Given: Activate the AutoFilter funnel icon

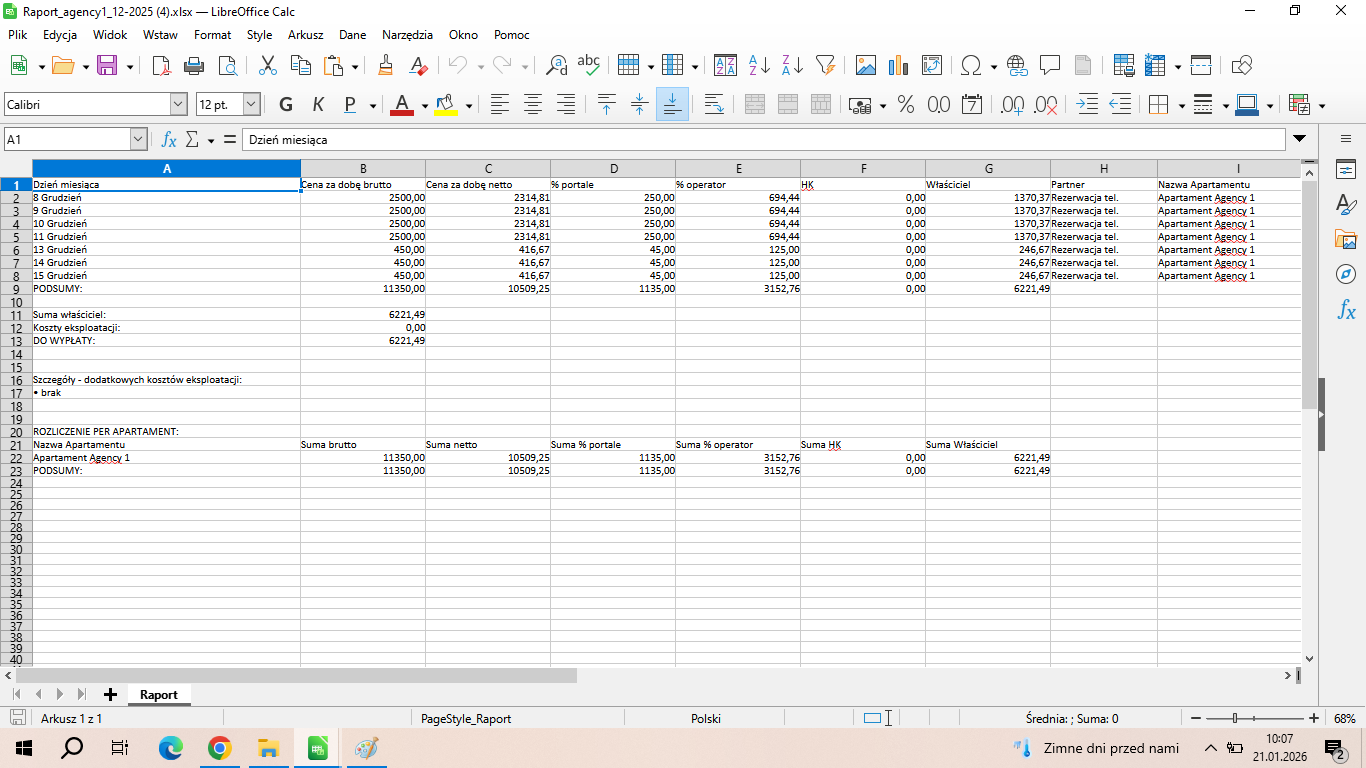Looking at the screenshot, I should (825, 66).
